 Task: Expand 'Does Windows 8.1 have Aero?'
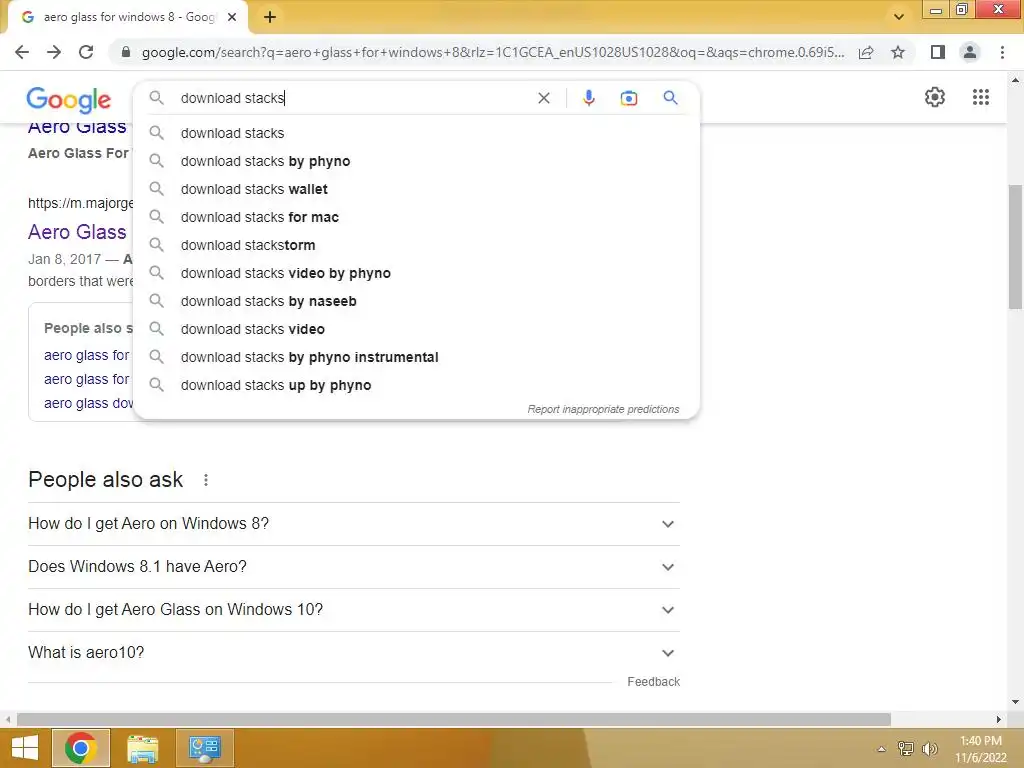[x=354, y=567]
